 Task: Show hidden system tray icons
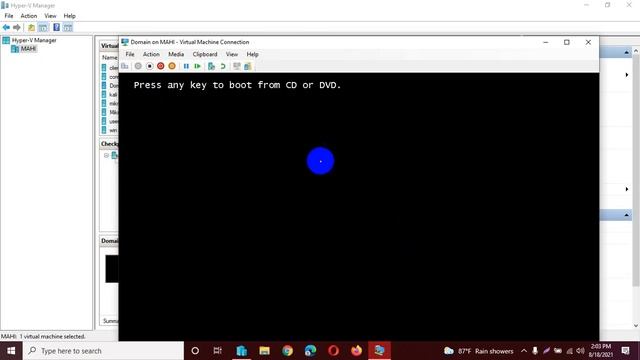[x=524, y=351]
